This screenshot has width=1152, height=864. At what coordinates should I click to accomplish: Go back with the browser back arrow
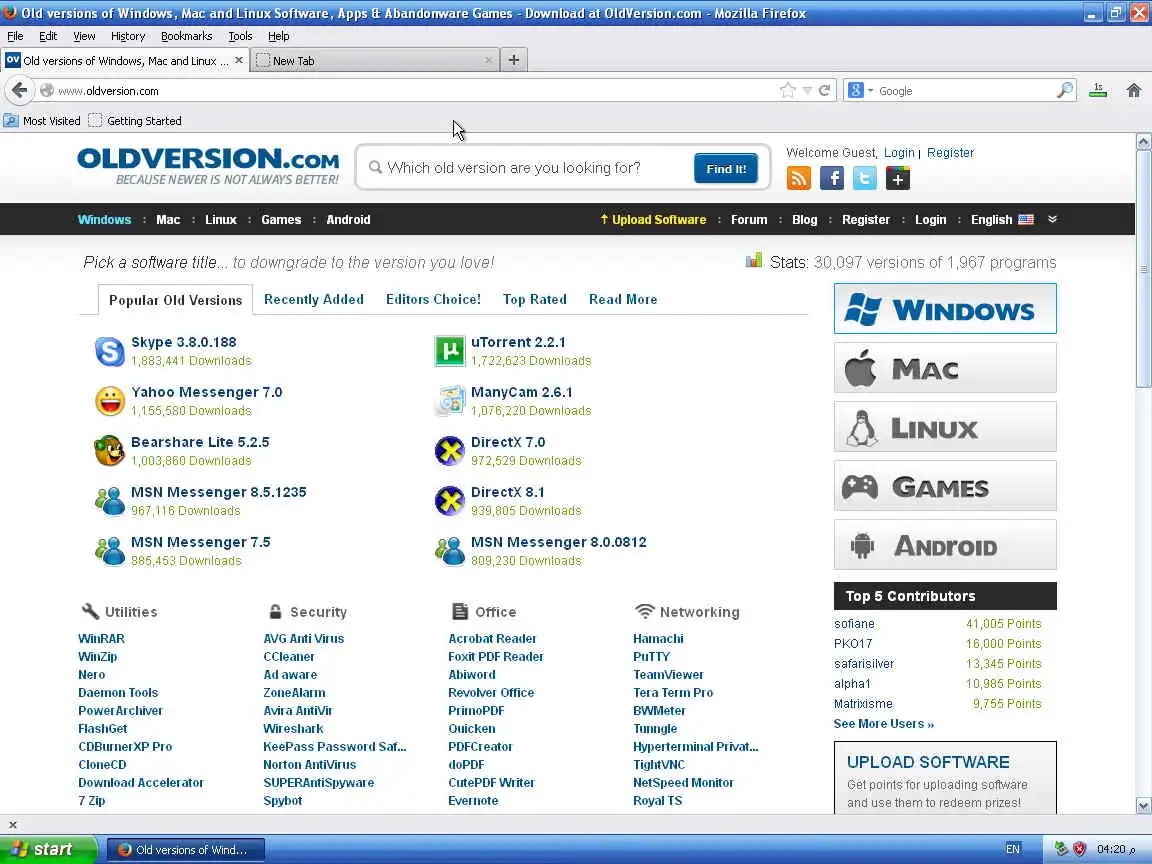[19, 90]
